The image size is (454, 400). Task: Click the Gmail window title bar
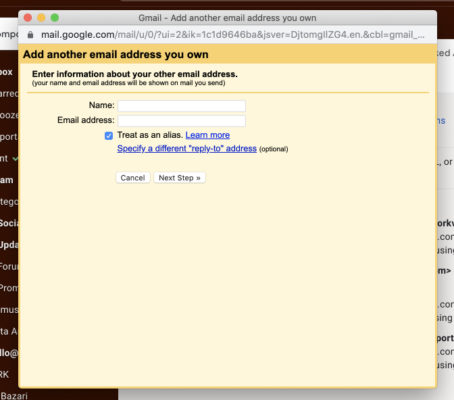(x=227, y=18)
